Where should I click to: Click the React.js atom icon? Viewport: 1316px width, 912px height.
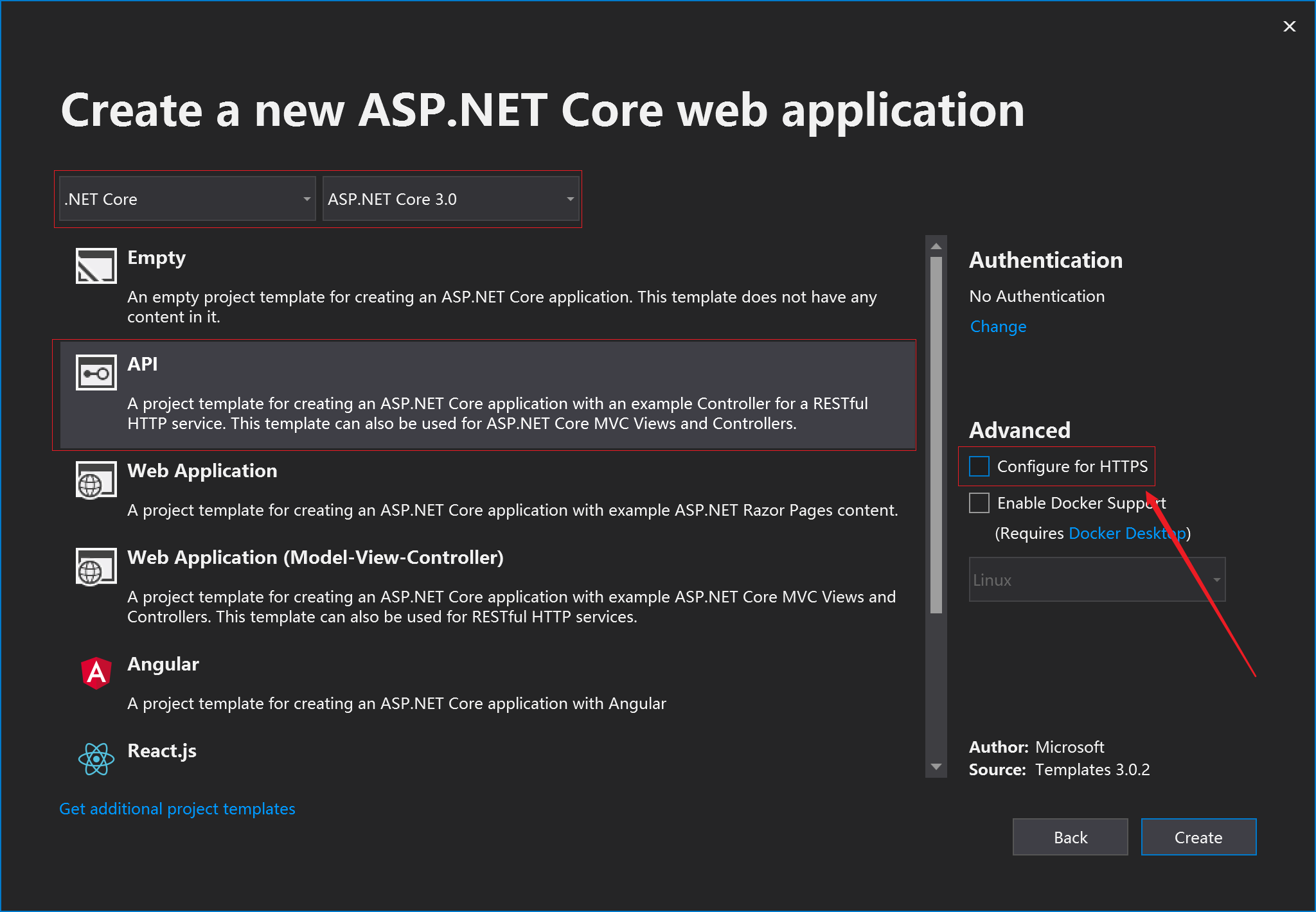coord(96,759)
